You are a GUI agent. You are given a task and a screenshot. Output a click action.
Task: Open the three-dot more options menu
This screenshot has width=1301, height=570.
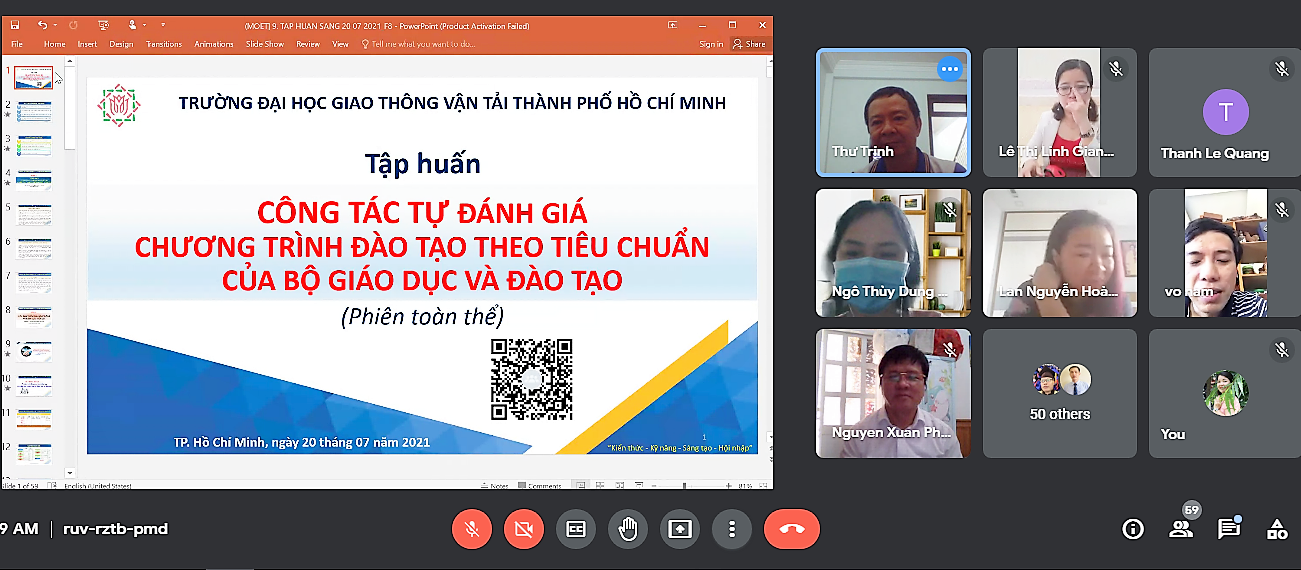pyautogui.click(x=732, y=529)
